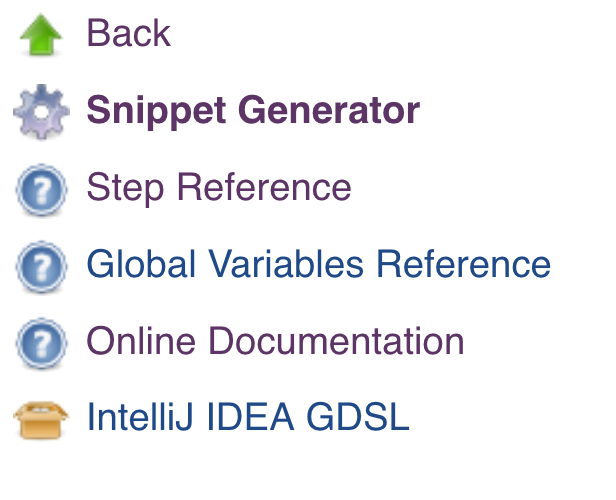Click the question mark icon beside Step Reference
Viewport: 616px width, 500px height.
[x=40, y=189]
